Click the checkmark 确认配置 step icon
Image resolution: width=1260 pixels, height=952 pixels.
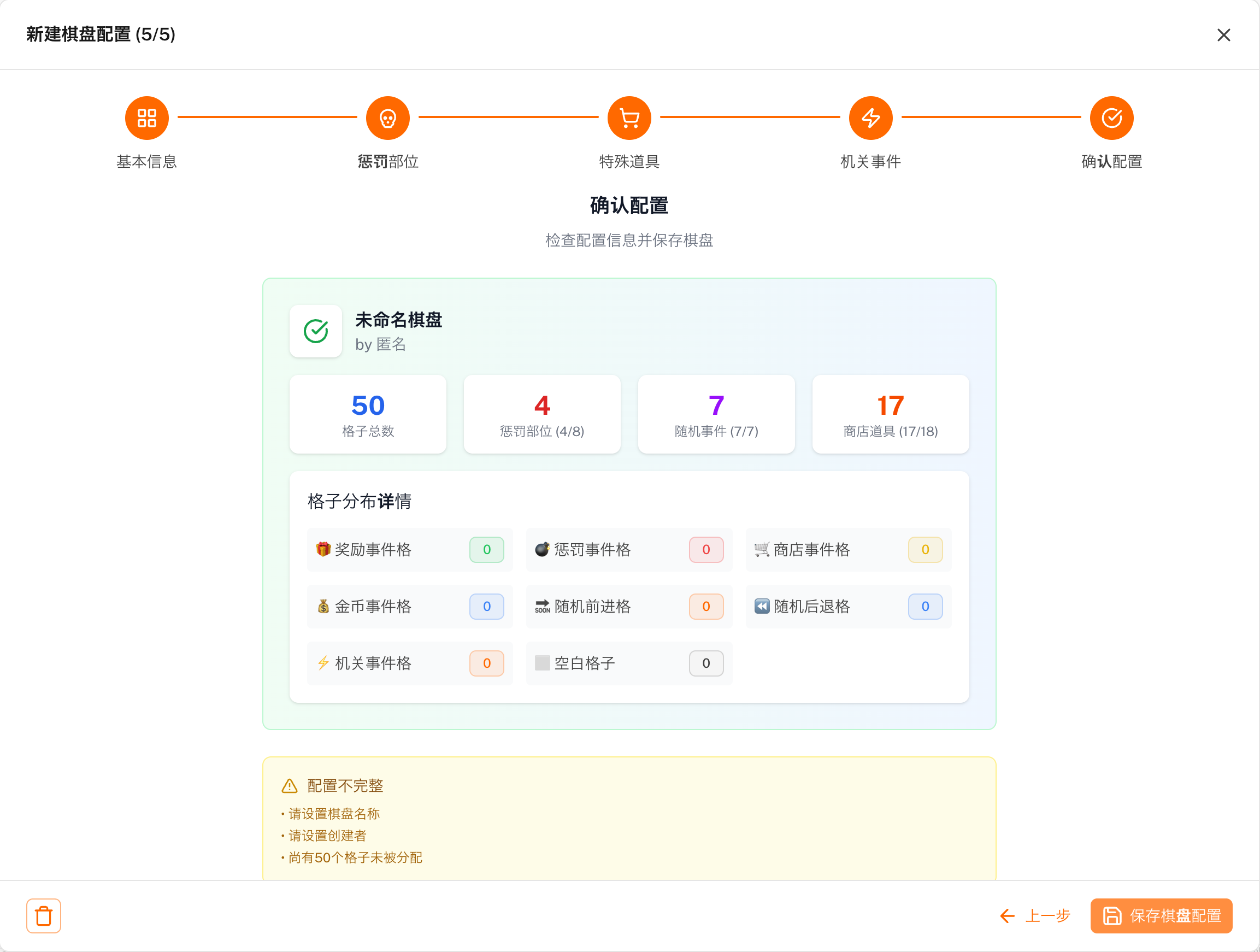[1111, 118]
